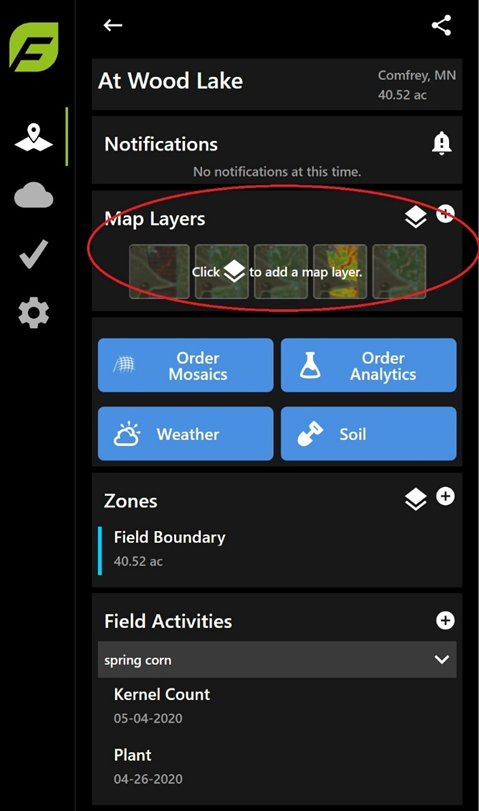This screenshot has width=479, height=811.
Task: Share this field using share icon
Action: click(x=441, y=25)
